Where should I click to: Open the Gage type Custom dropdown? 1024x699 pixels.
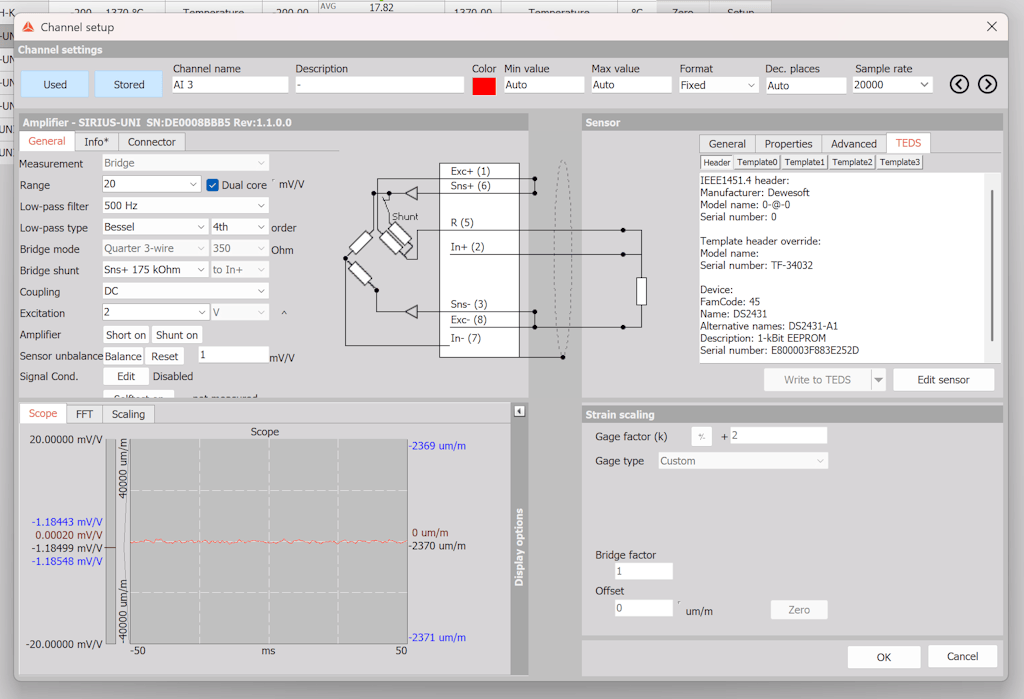pyautogui.click(x=820, y=461)
